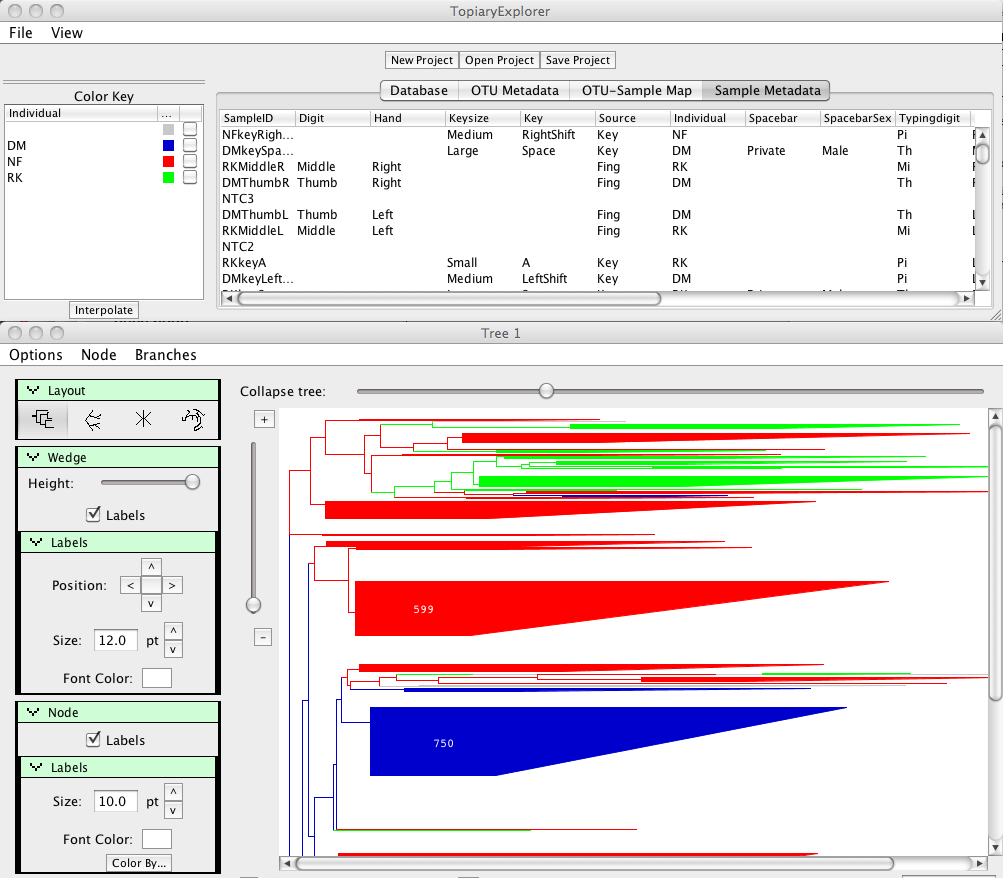The height and width of the screenshot is (878, 1003).
Task: Click the center label position button
Action: (x=151, y=585)
